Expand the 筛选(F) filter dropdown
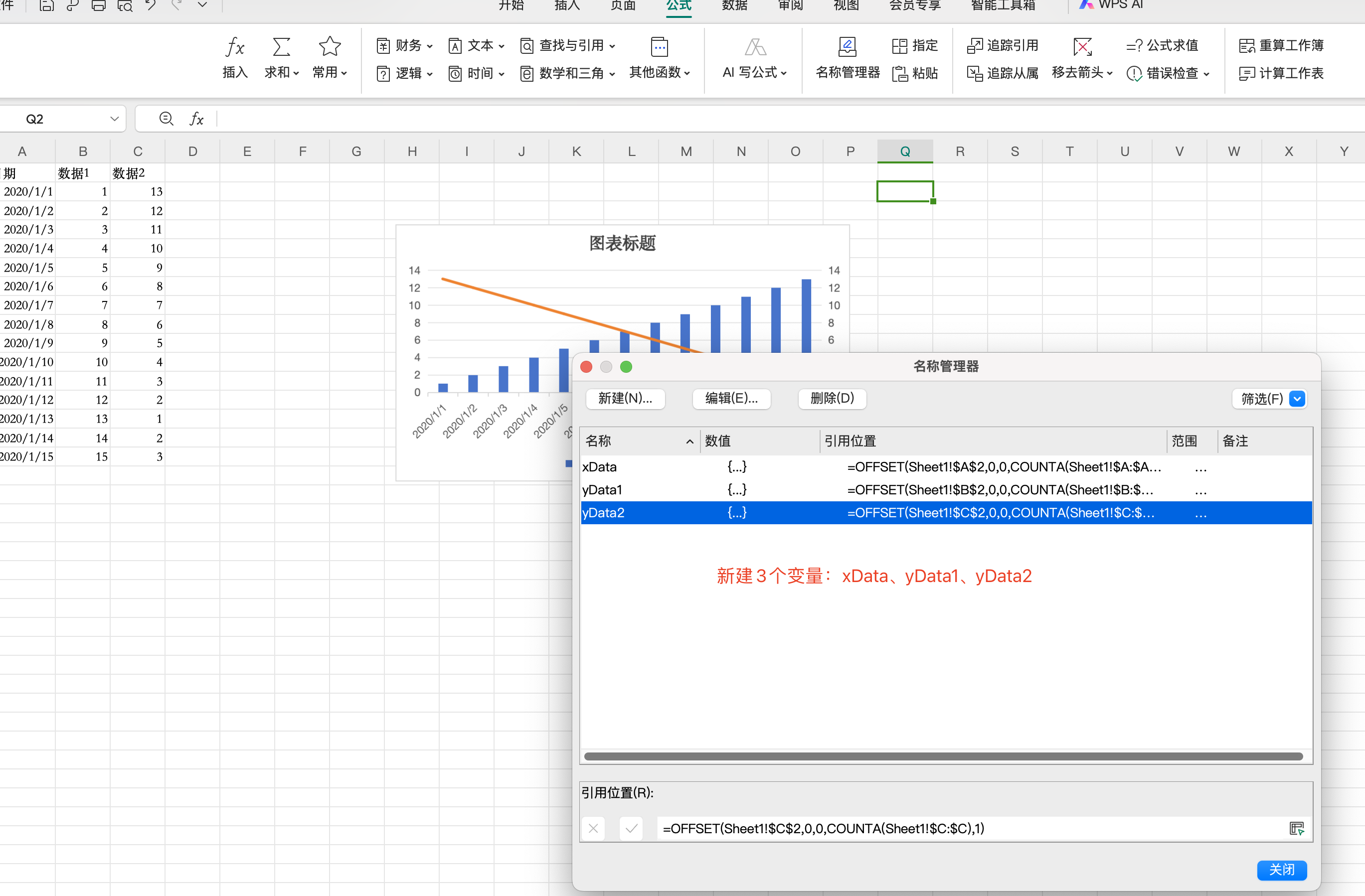Screen dimensions: 1365x896 coord(1297,399)
